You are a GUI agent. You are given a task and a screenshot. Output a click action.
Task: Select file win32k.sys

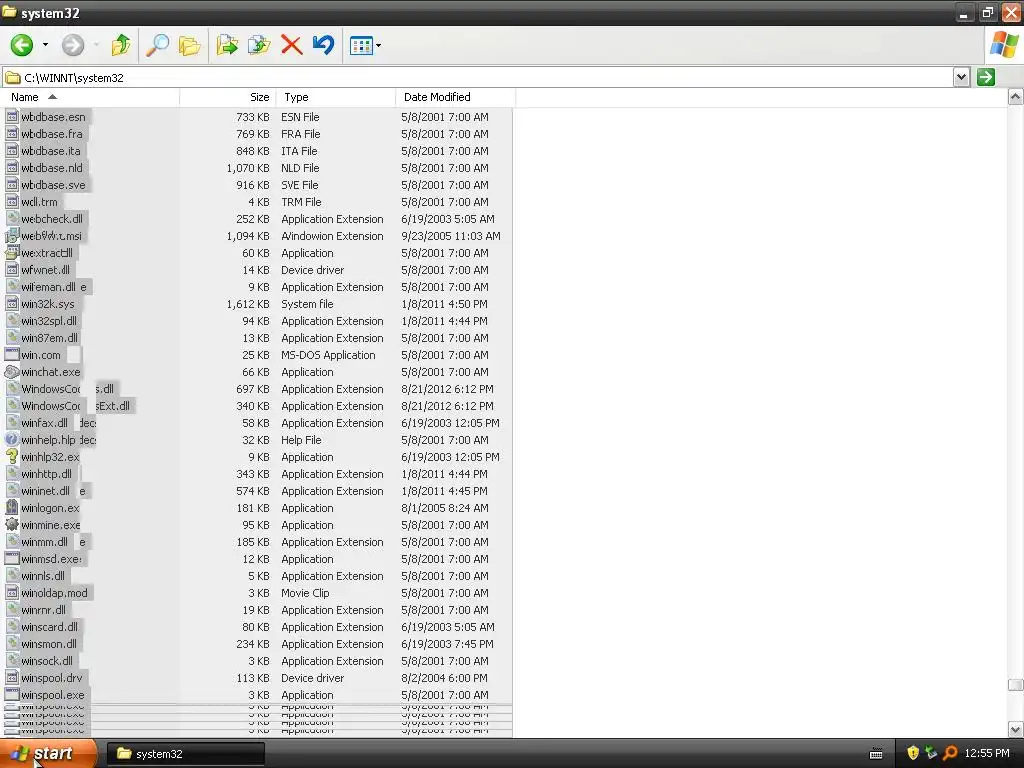pyautogui.click(x=48, y=304)
